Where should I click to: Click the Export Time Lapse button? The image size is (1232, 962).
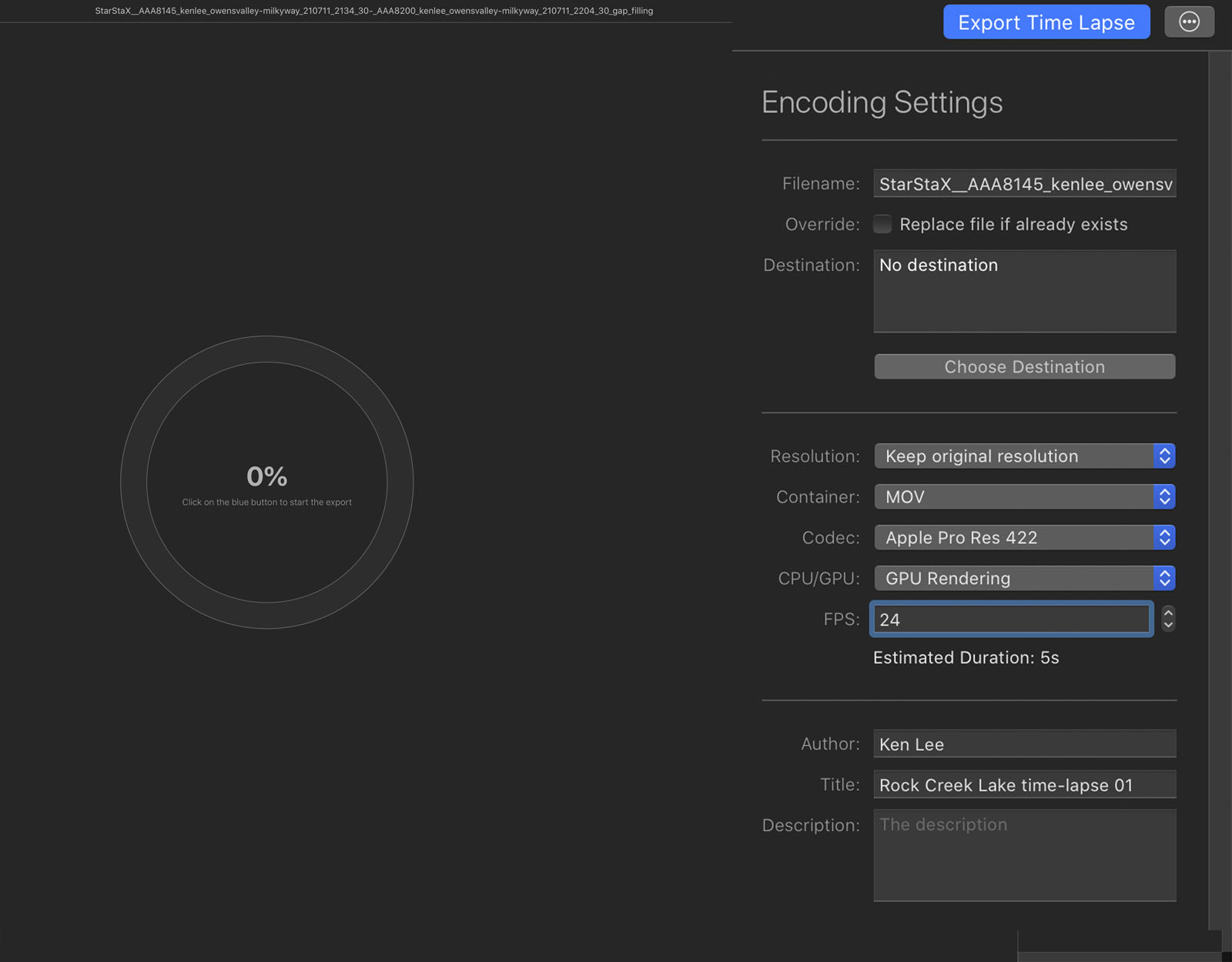pyautogui.click(x=1046, y=22)
